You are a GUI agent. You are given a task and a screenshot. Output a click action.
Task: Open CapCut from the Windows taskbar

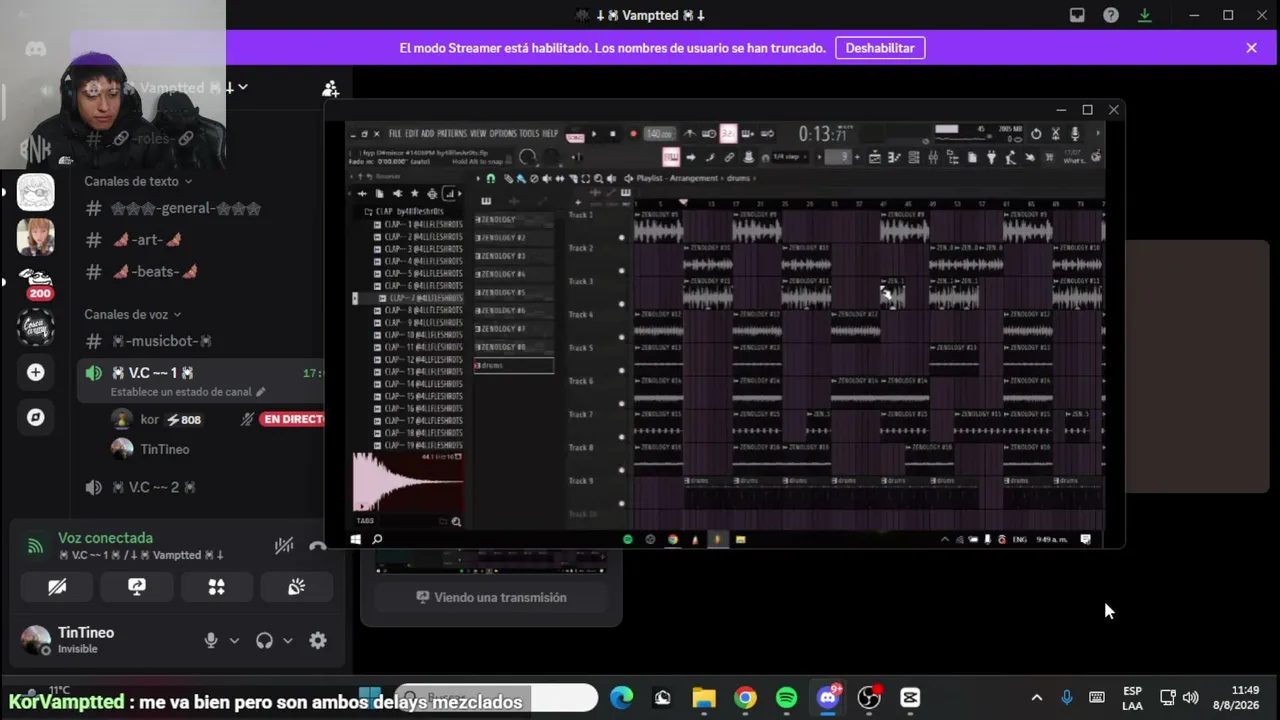tap(910, 698)
